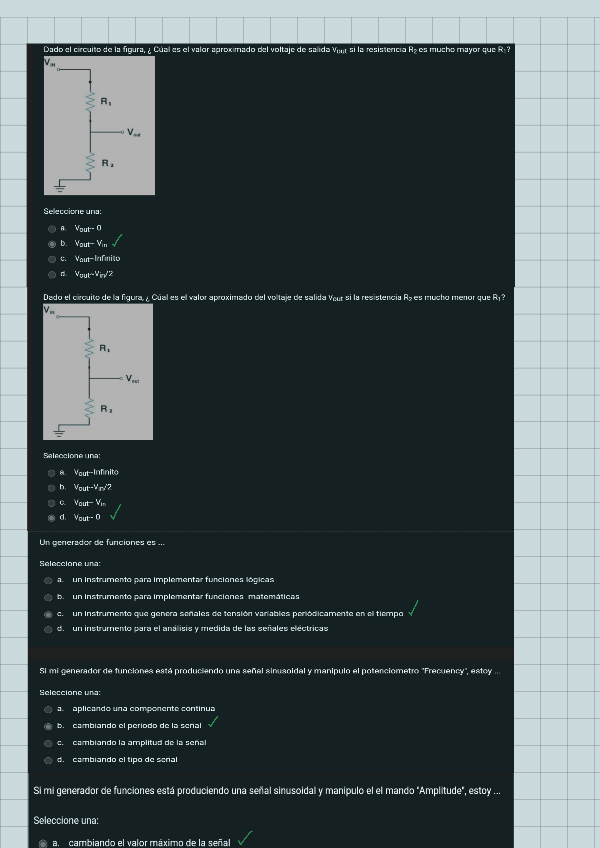Click green checkmark beside second question's Vout~0

116,514
